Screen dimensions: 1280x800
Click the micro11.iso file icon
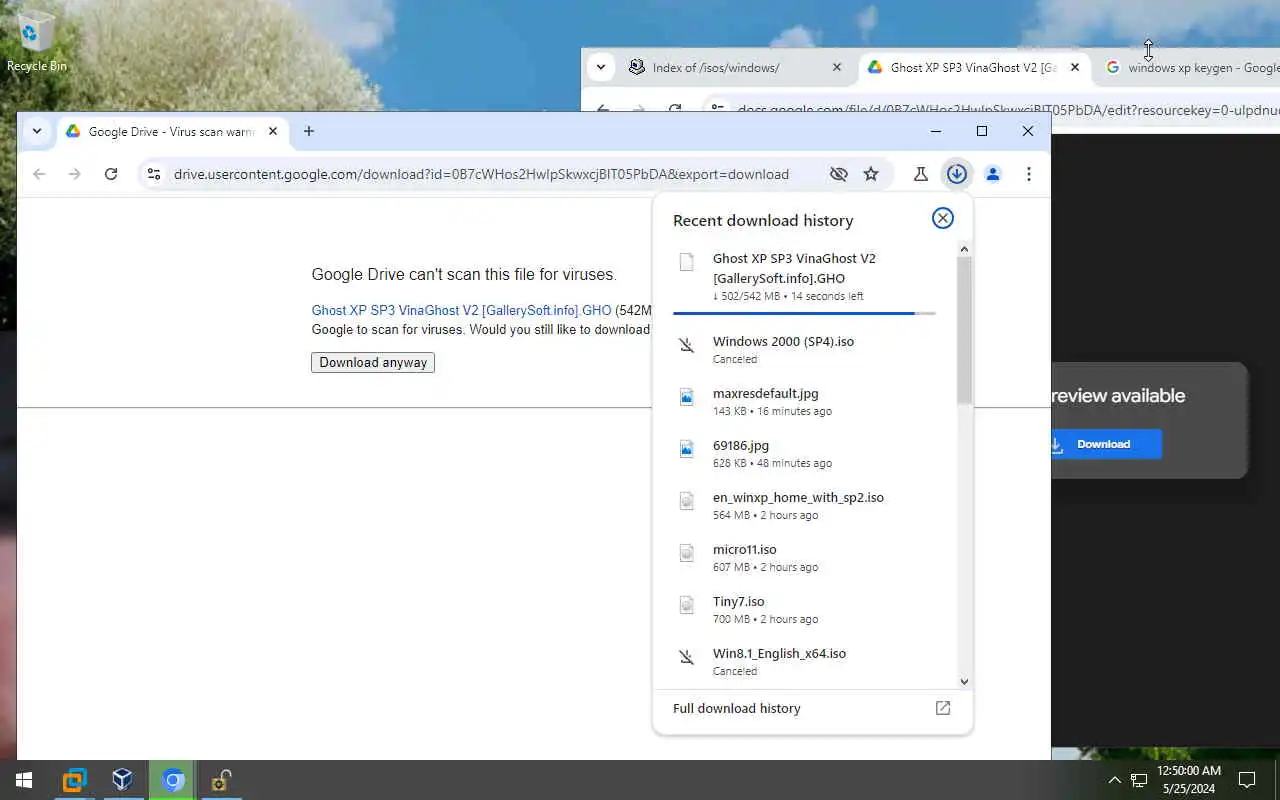pyautogui.click(x=687, y=553)
